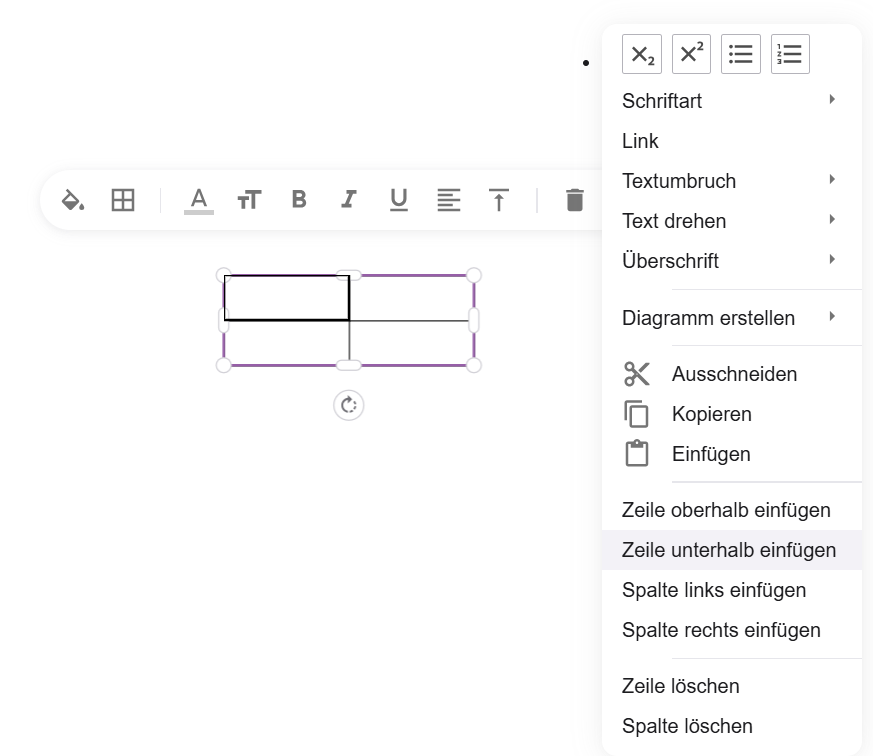Click the rotate handle below the table
Viewport: 873px width, 756px height.
(x=349, y=405)
